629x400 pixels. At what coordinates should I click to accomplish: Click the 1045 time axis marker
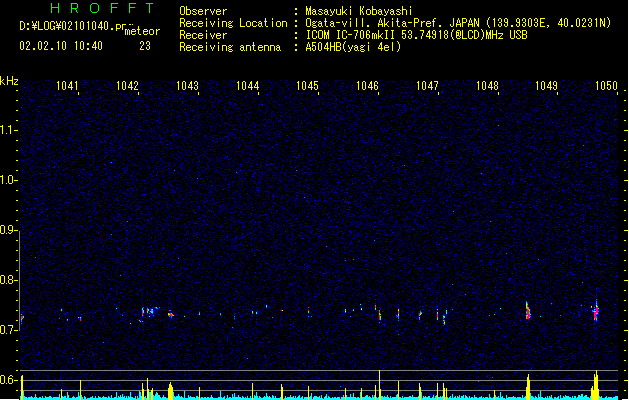click(x=307, y=86)
